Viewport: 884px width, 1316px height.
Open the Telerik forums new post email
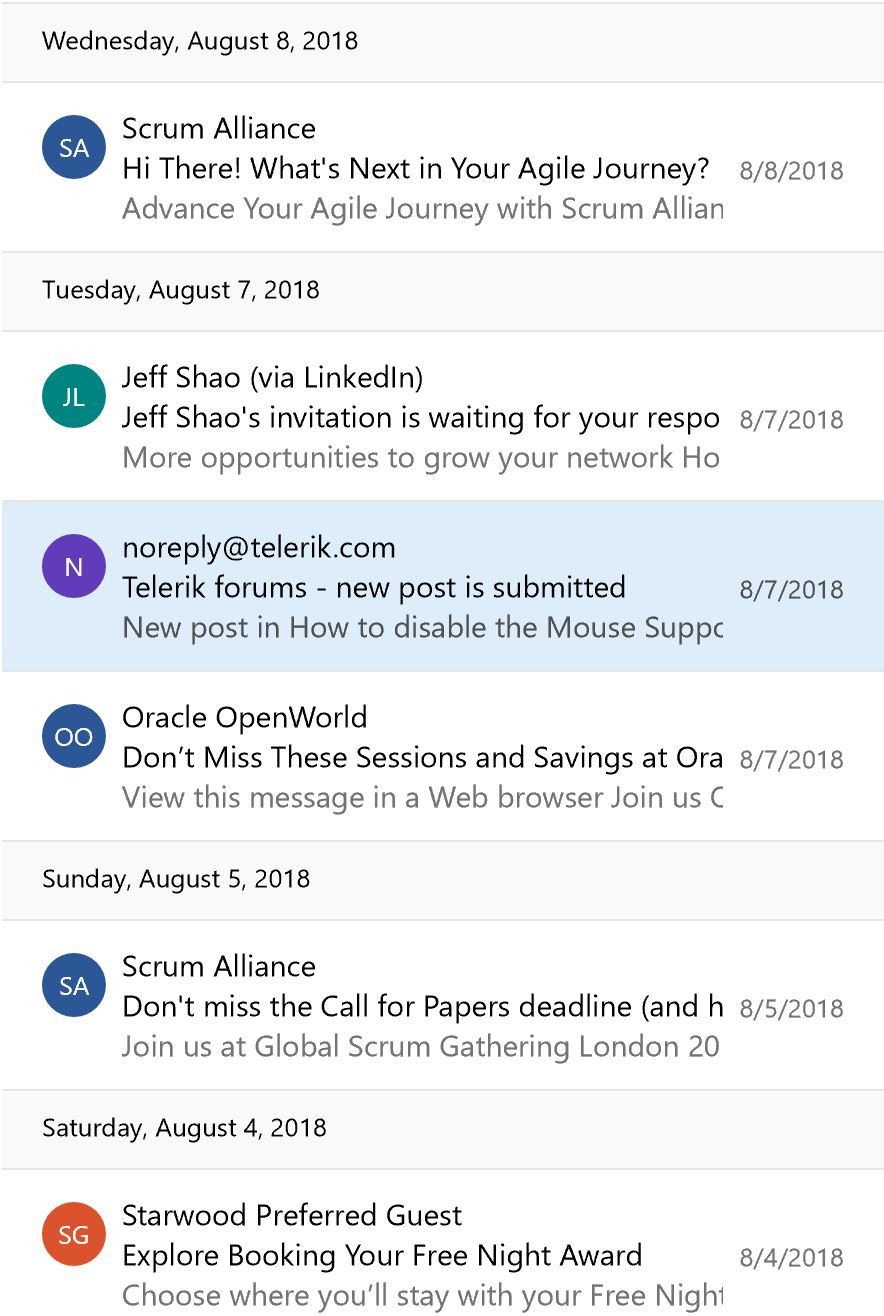point(374,588)
